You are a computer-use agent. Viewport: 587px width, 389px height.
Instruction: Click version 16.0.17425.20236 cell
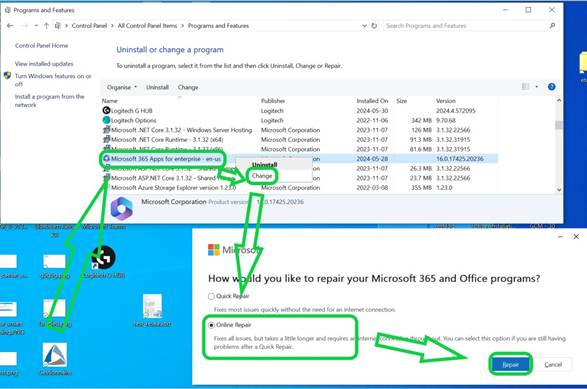(x=460, y=159)
